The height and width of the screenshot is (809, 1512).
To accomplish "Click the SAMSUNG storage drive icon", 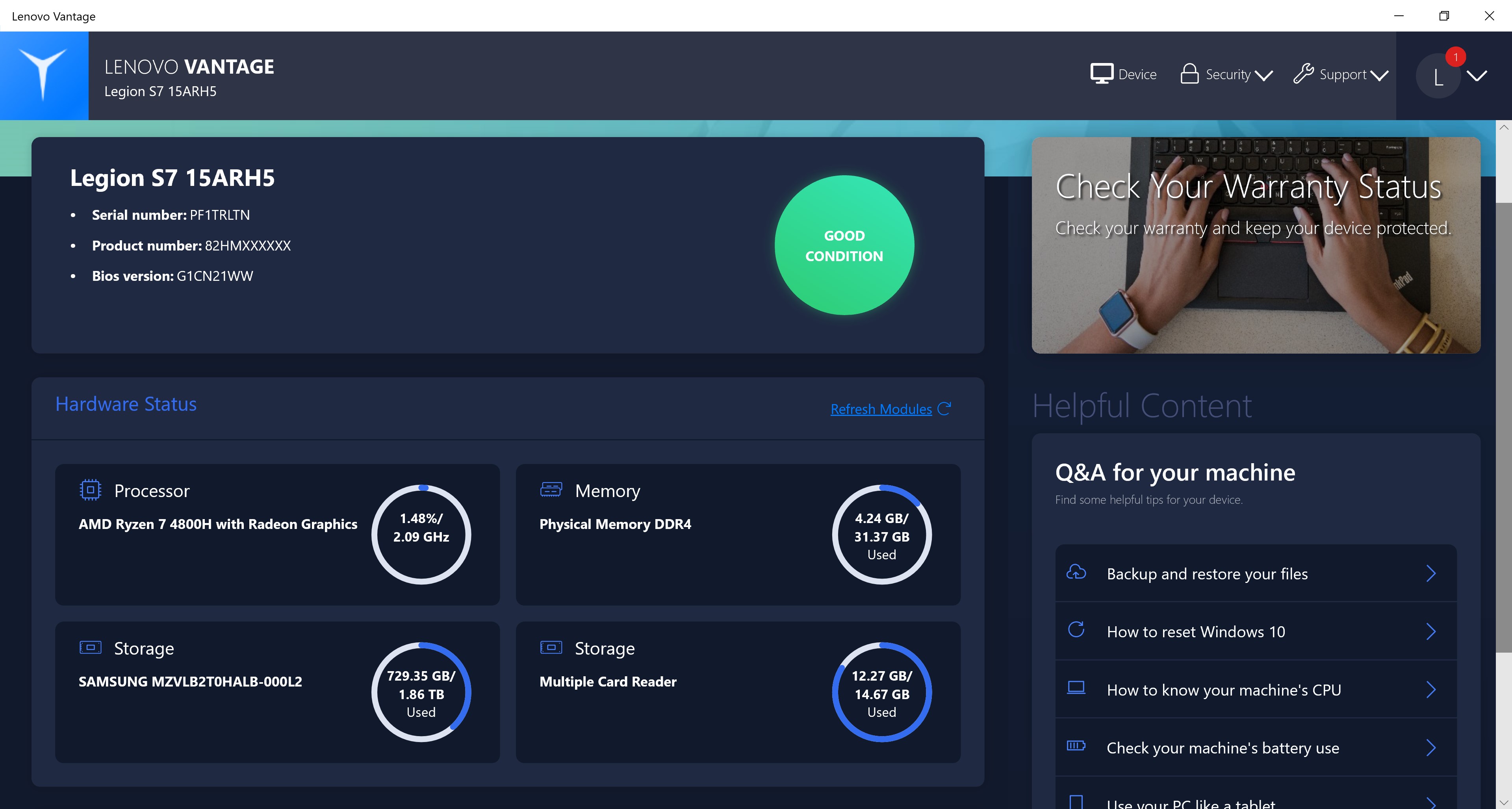I will pyautogui.click(x=90, y=647).
